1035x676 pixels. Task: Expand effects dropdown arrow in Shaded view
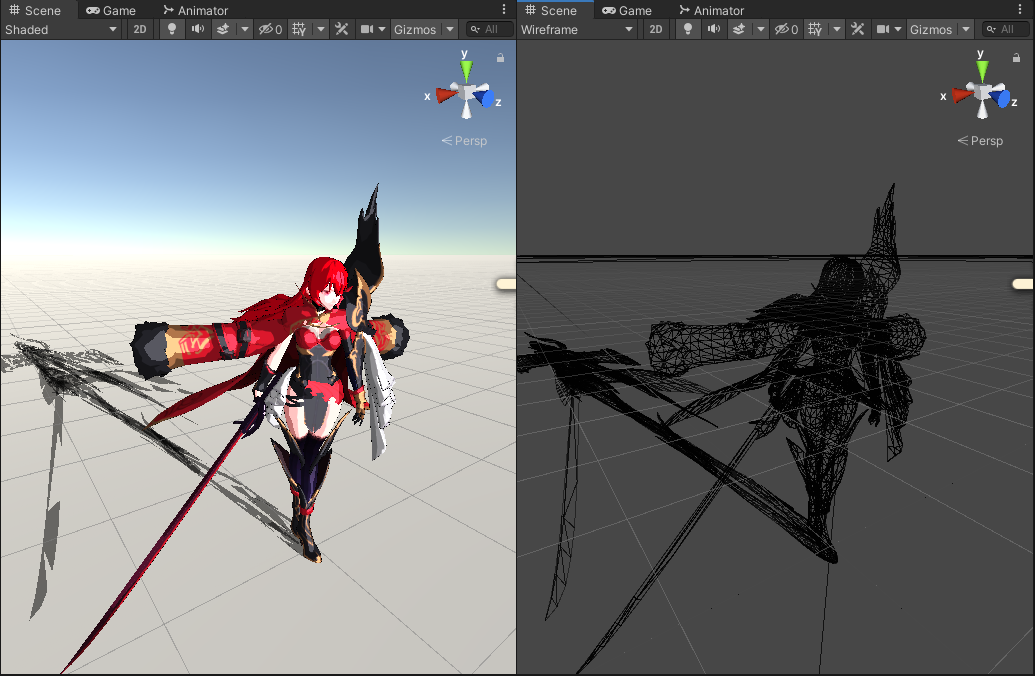[245, 29]
